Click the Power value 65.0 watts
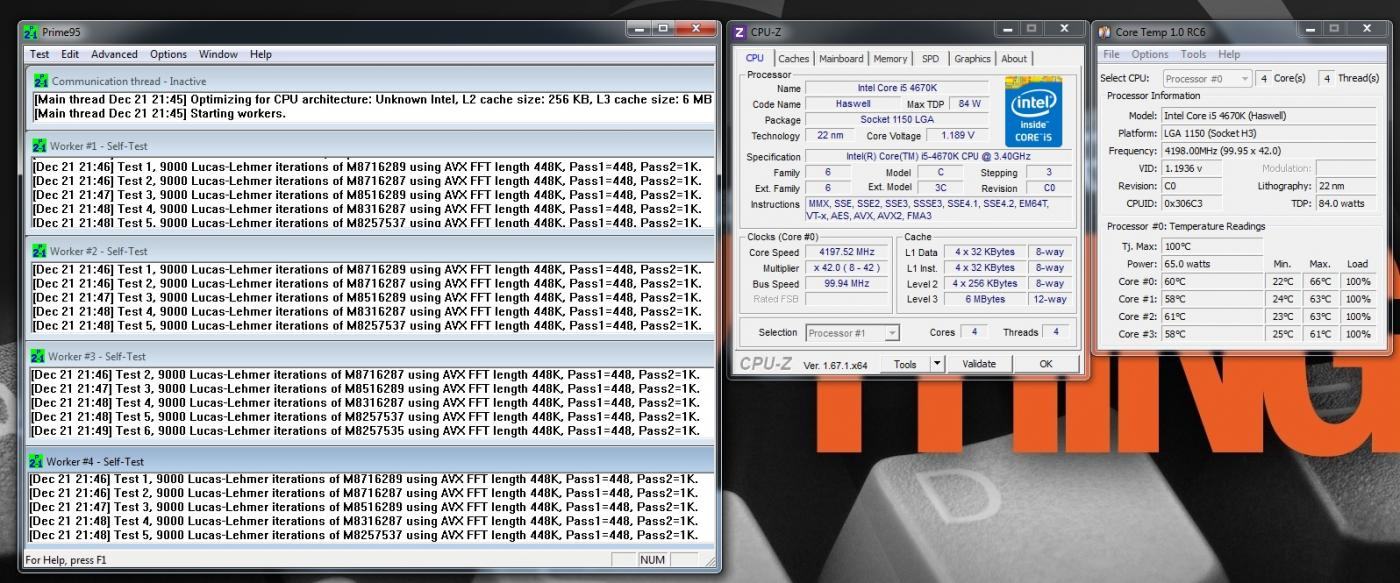The image size is (1400, 583). (x=1212, y=263)
